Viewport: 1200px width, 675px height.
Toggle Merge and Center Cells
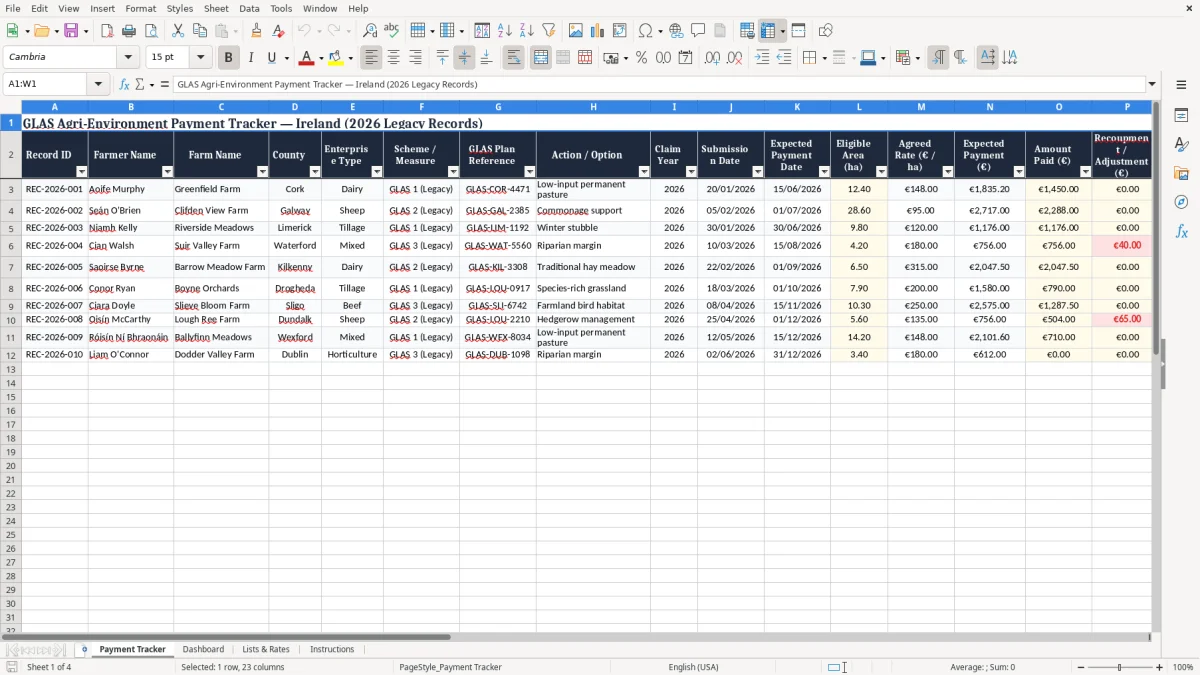click(x=541, y=58)
